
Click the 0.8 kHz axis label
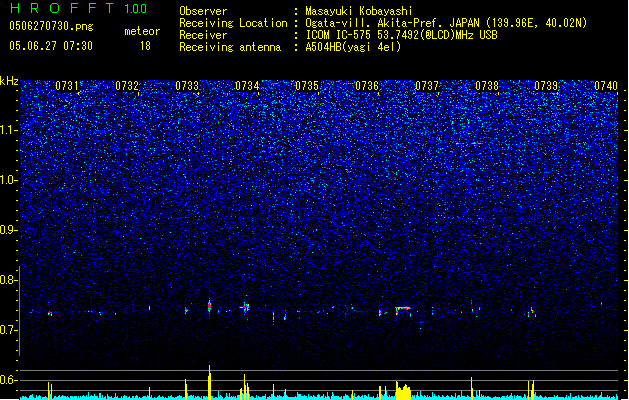pos(9,280)
